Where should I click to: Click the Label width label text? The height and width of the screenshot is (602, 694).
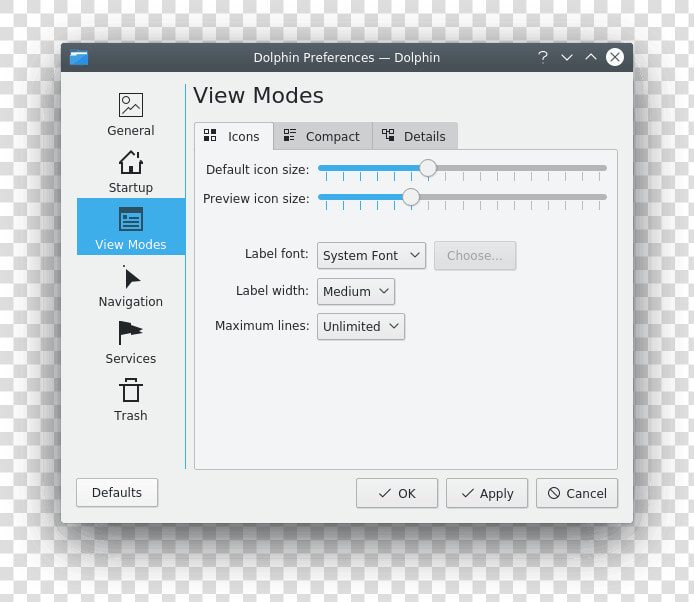(272, 290)
